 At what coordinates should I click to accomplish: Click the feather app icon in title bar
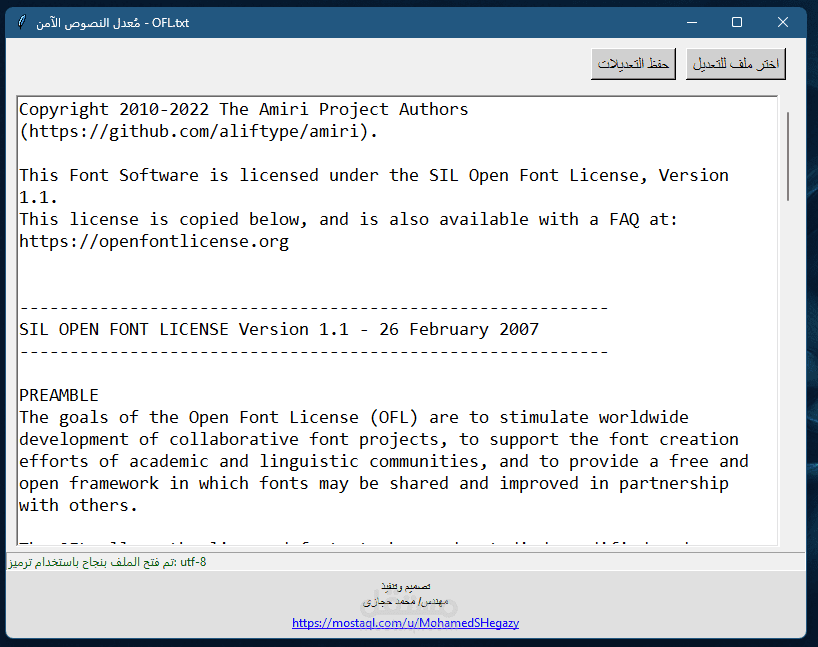21,22
